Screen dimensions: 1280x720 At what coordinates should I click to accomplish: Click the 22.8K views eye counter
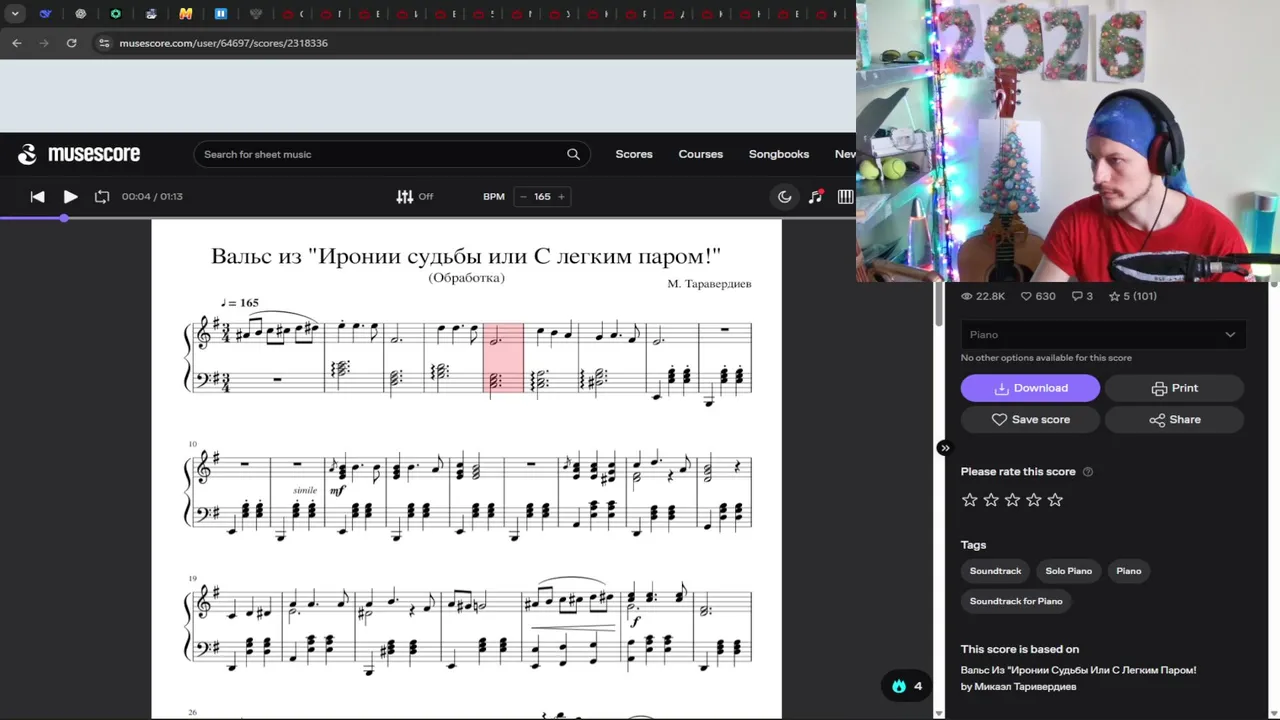(x=983, y=296)
